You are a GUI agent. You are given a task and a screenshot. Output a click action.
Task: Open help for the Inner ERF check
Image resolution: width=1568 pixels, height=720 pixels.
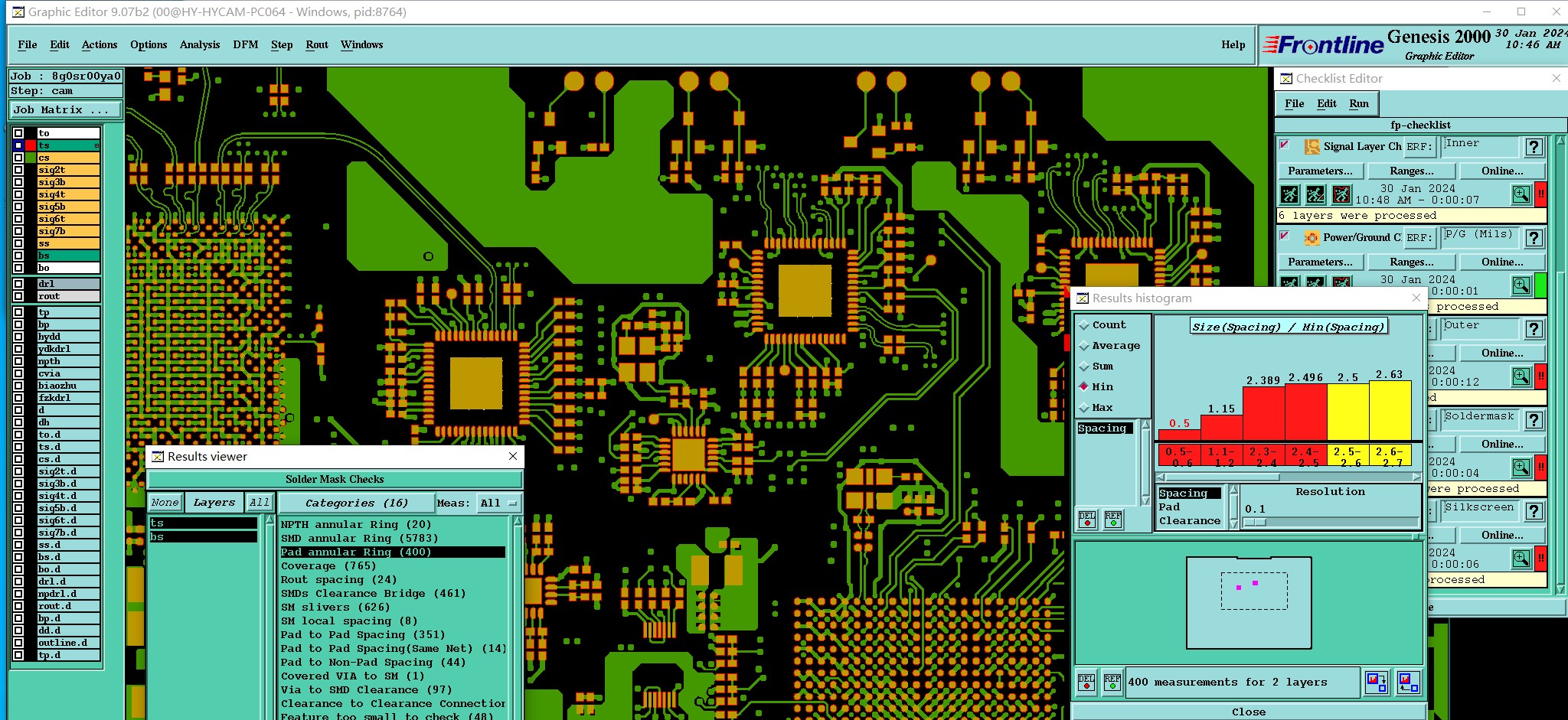[1534, 147]
